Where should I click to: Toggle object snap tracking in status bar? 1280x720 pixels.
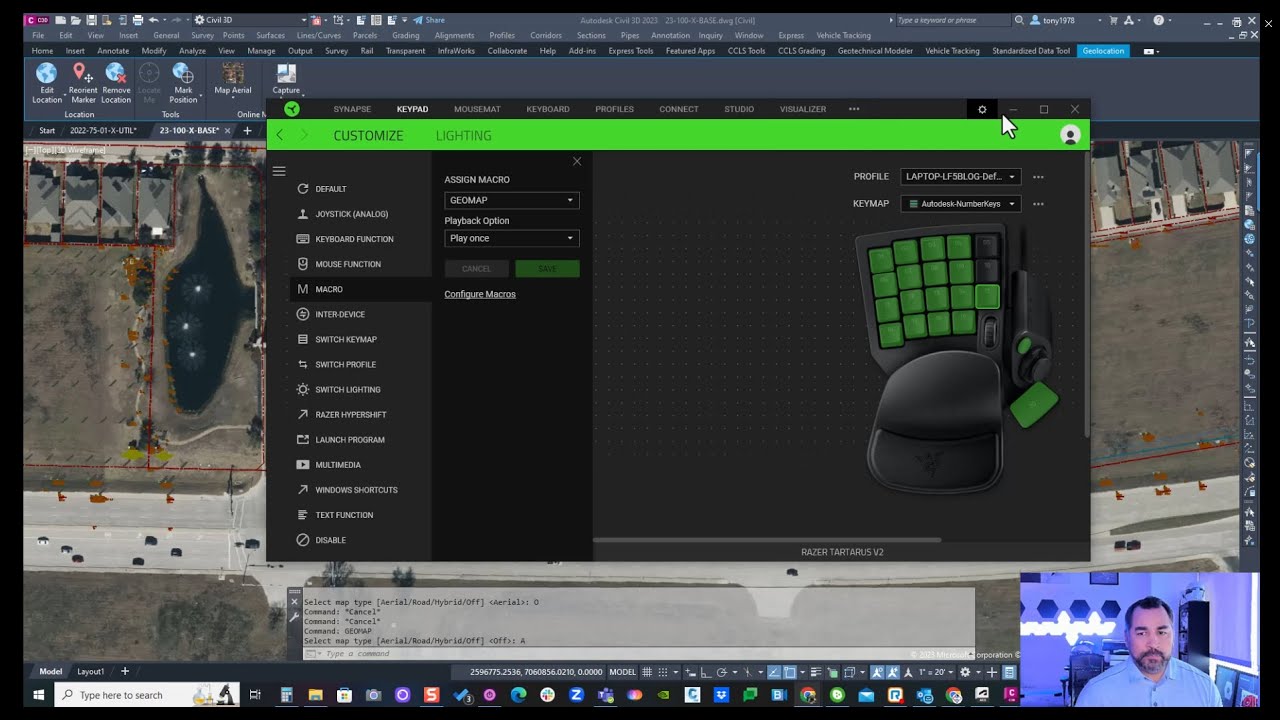click(x=774, y=672)
